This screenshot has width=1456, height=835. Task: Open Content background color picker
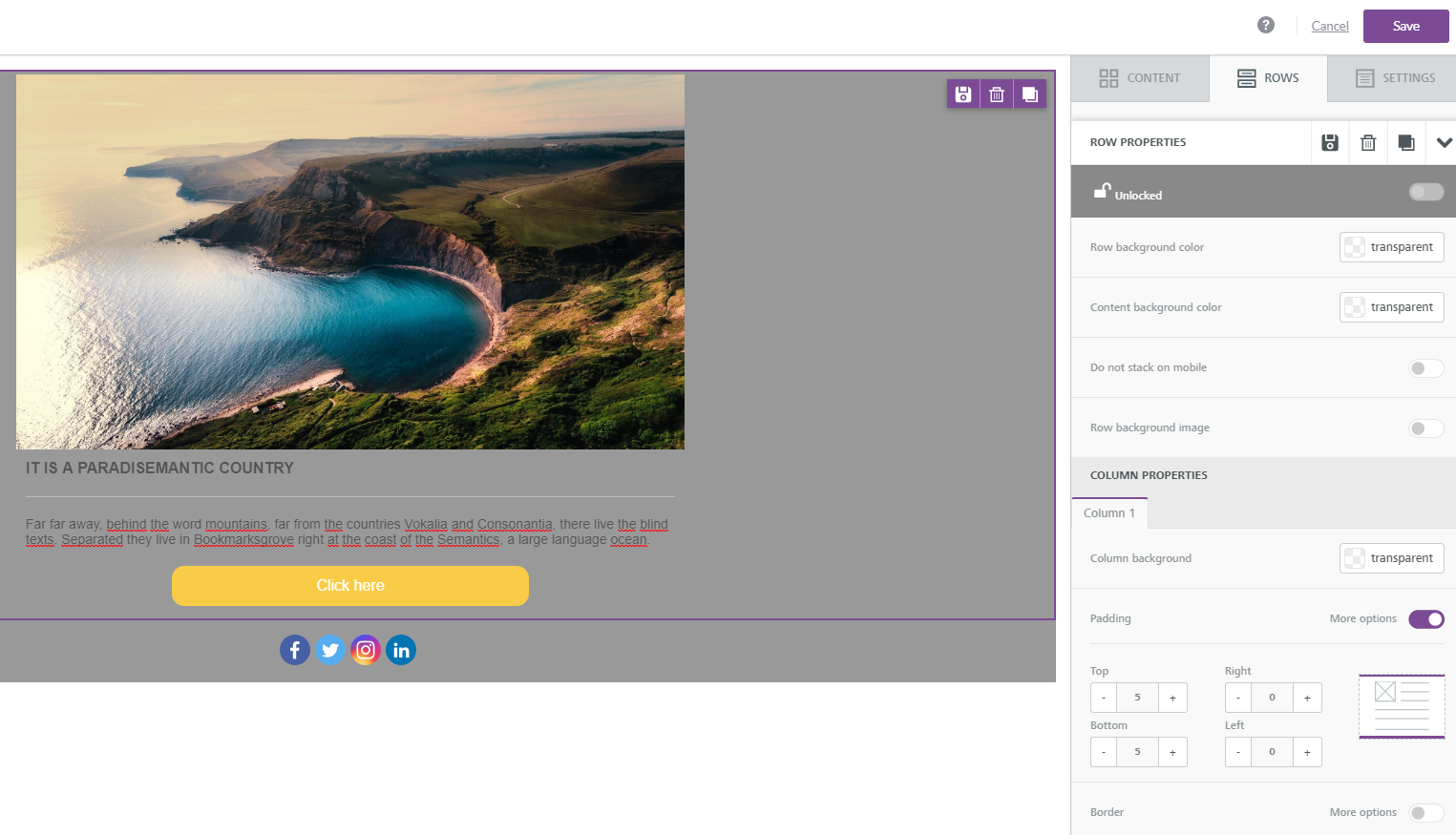tap(1392, 307)
